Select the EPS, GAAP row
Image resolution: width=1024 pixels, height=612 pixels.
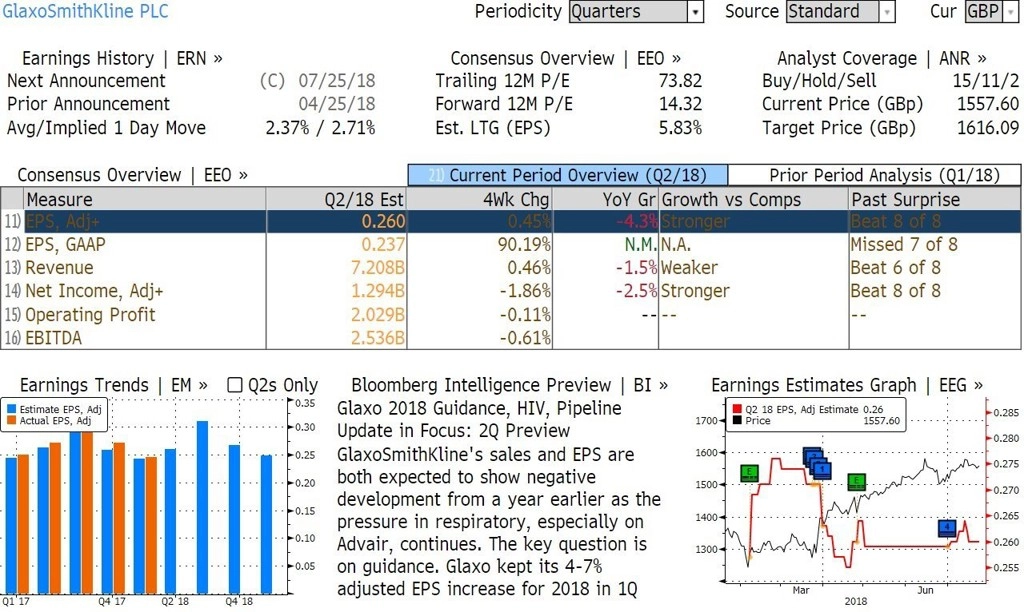(x=511, y=245)
